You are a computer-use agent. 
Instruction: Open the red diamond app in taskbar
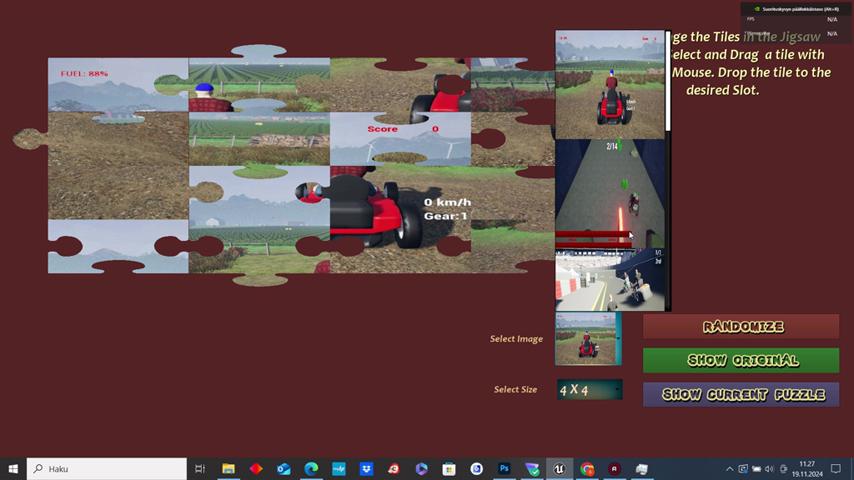point(256,469)
